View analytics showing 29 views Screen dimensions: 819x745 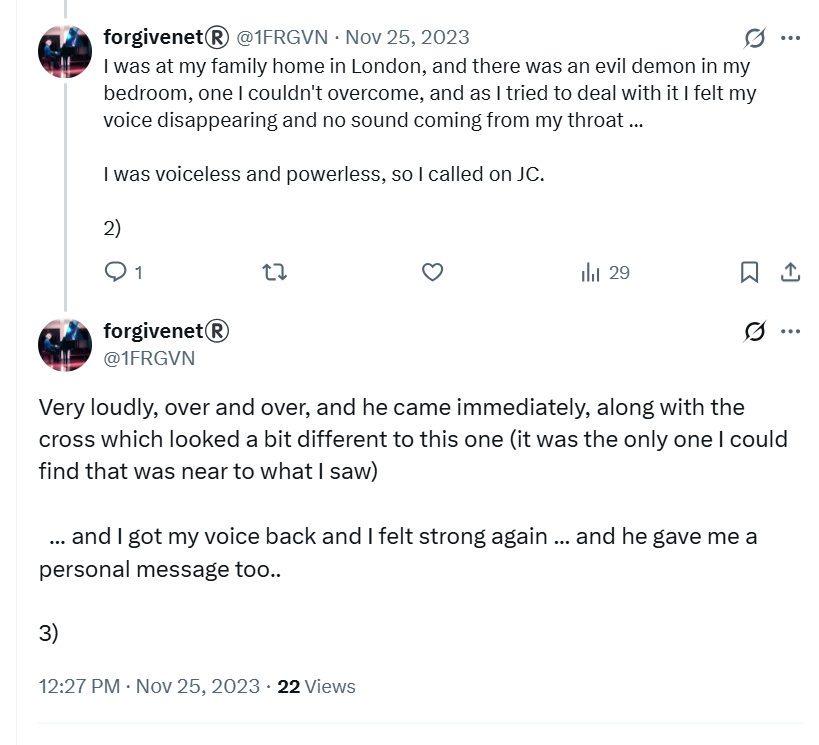click(605, 272)
